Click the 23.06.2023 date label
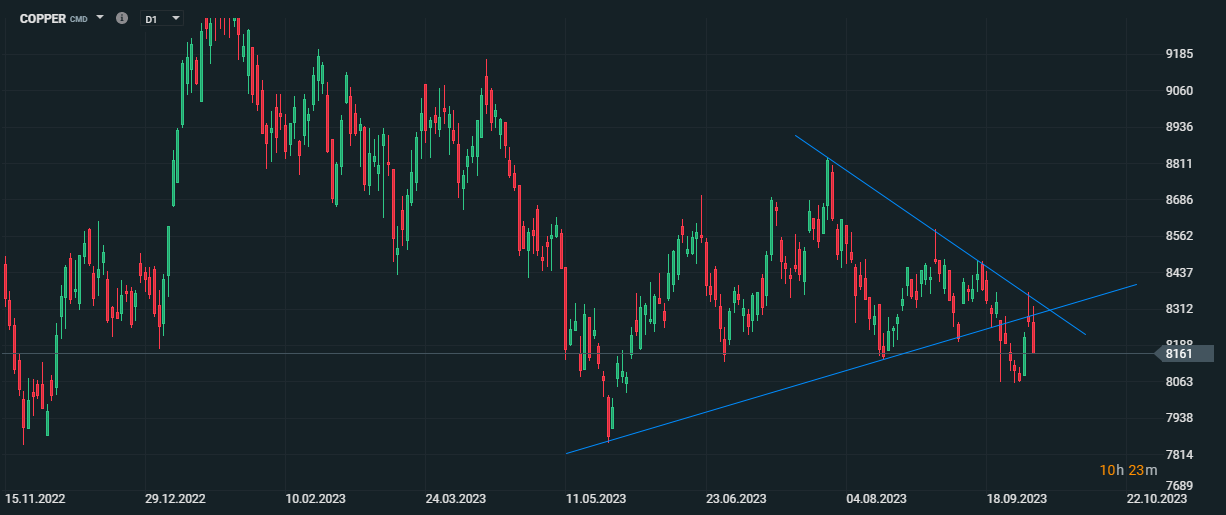This screenshot has height=515, width=1226. [x=736, y=498]
